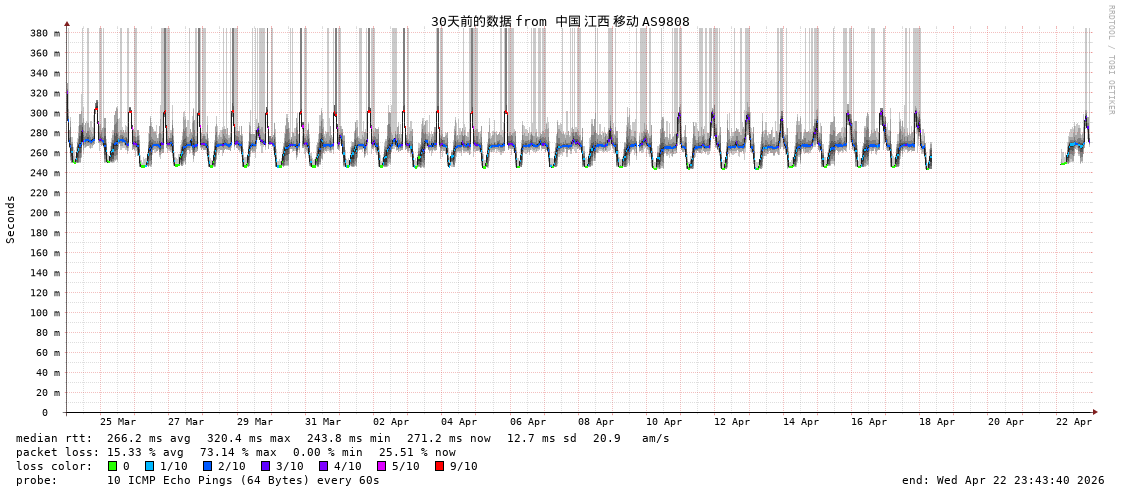Select the 18 Apr date label
Viewport: 1121px width, 494px height.
point(937,422)
